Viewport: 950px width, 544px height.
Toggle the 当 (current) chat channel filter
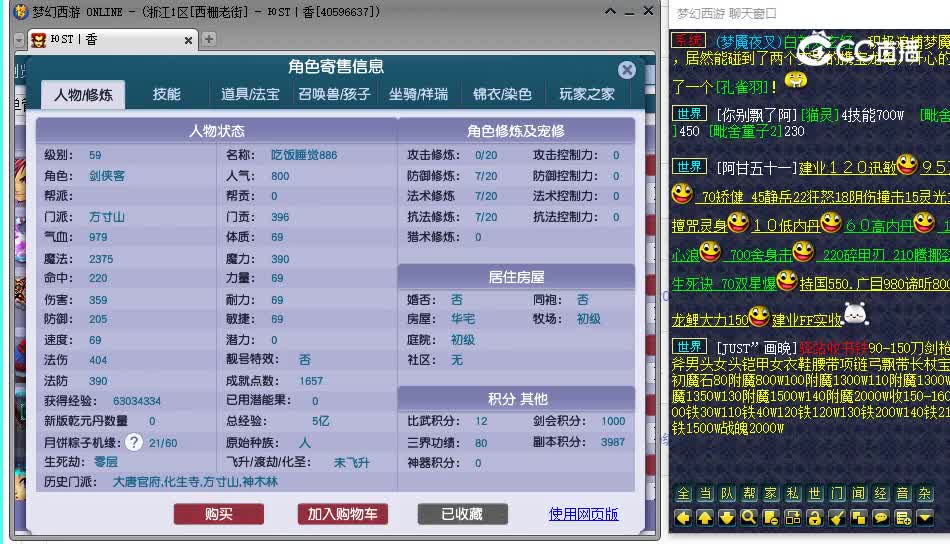point(705,494)
